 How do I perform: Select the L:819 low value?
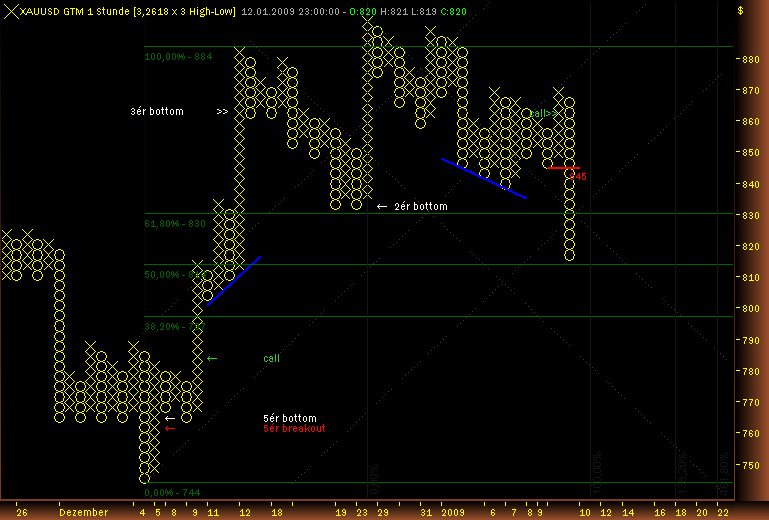[423, 11]
